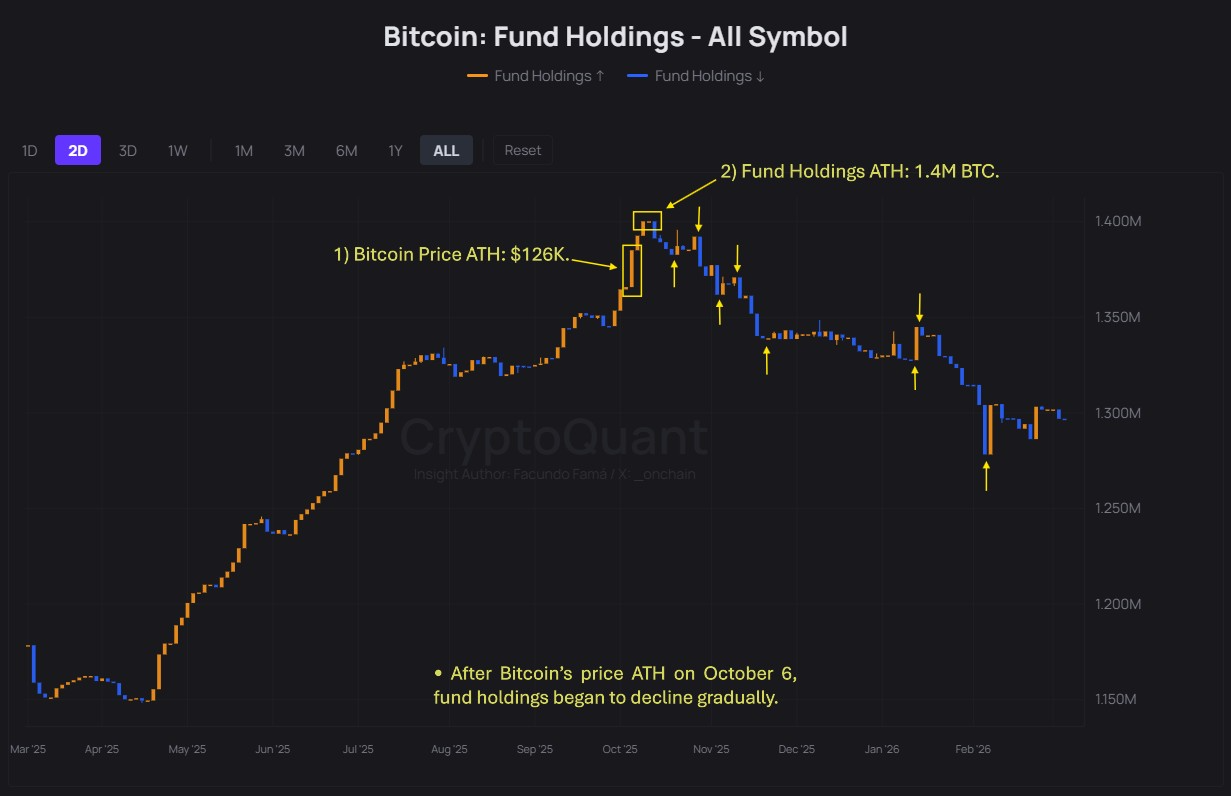Click the 1.400M y-axis label
1231x796 pixels.
tap(1120, 221)
